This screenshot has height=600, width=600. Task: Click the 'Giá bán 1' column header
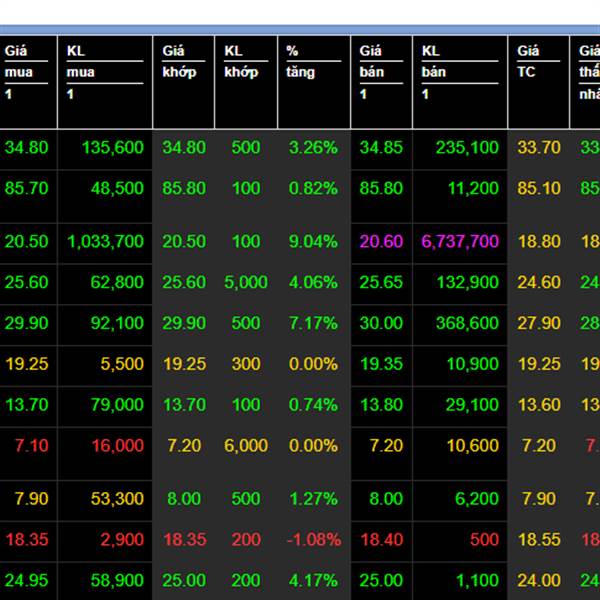point(380,72)
